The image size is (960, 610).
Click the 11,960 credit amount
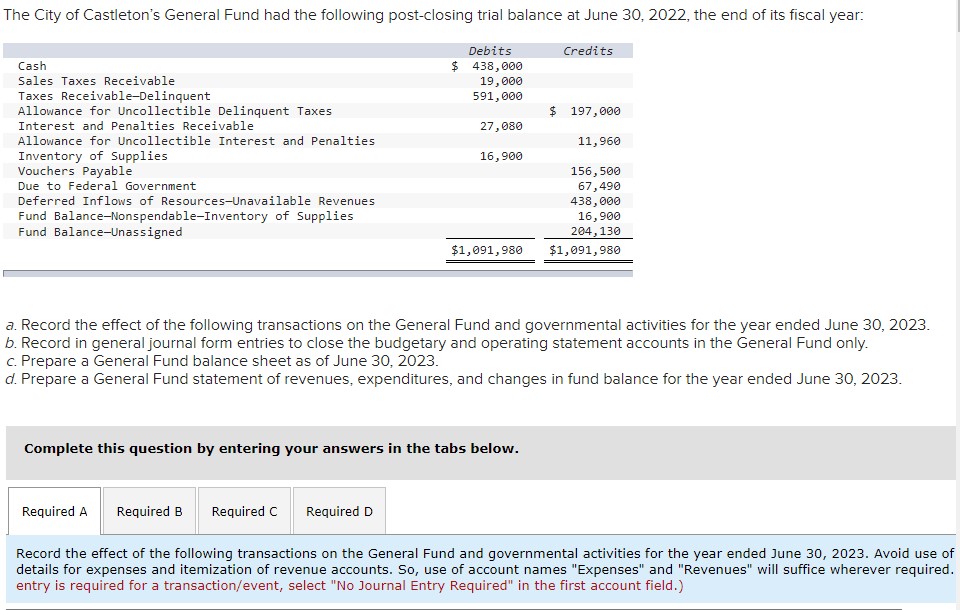pyautogui.click(x=599, y=141)
